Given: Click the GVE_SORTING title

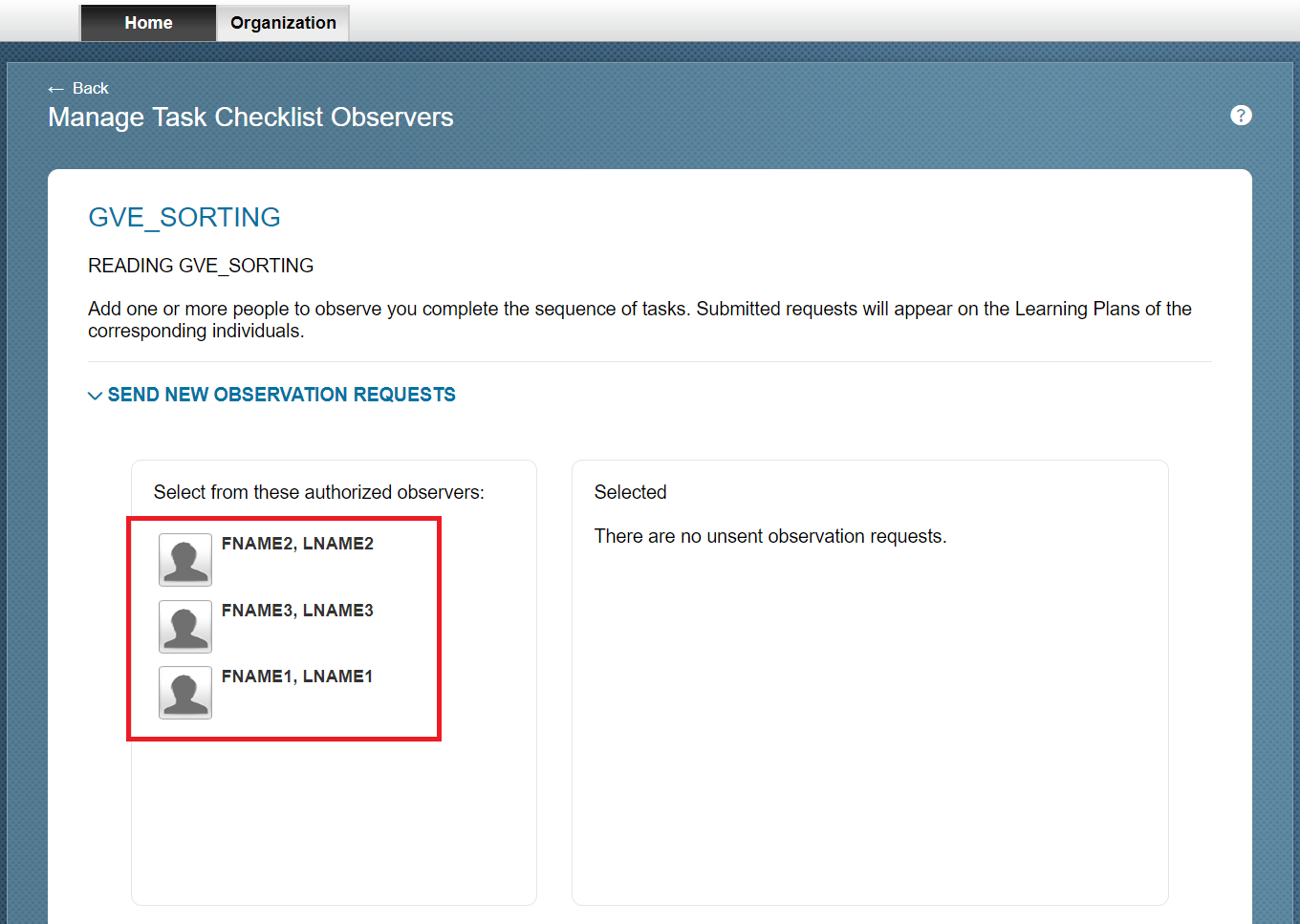Looking at the screenshot, I should pyautogui.click(x=184, y=218).
